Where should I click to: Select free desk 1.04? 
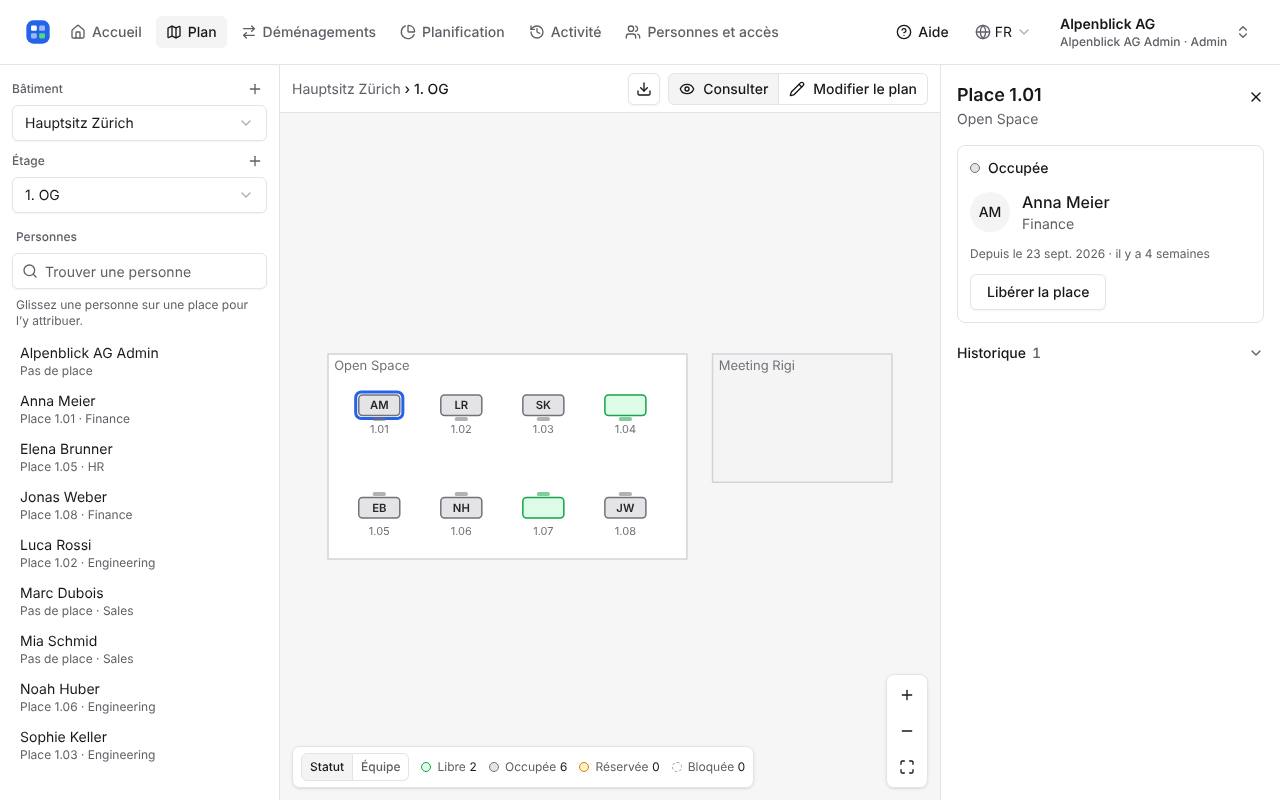point(625,405)
